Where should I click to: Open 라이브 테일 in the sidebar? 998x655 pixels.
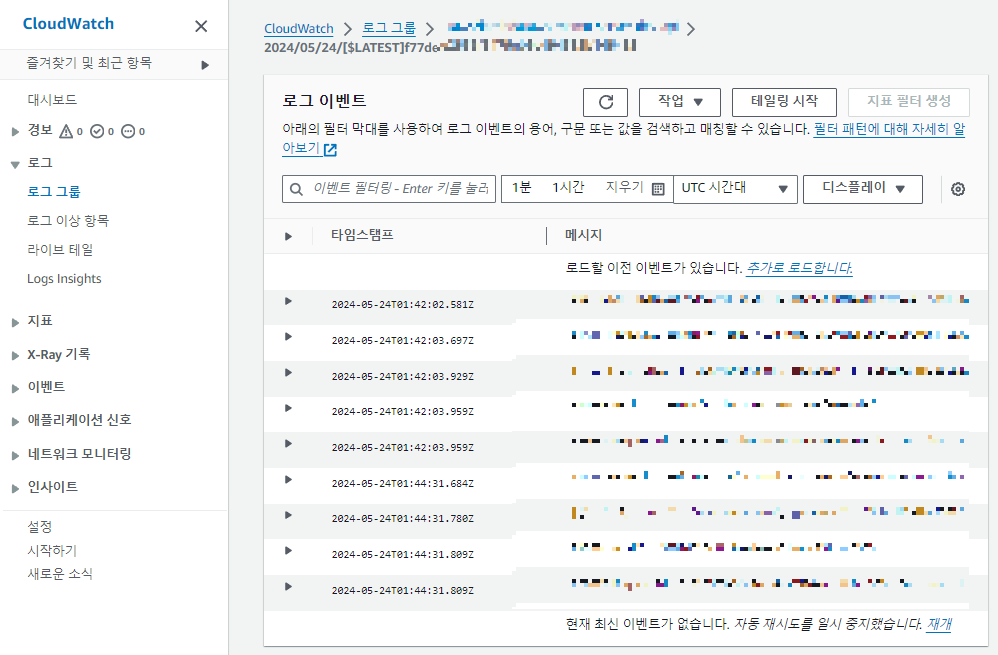point(60,250)
